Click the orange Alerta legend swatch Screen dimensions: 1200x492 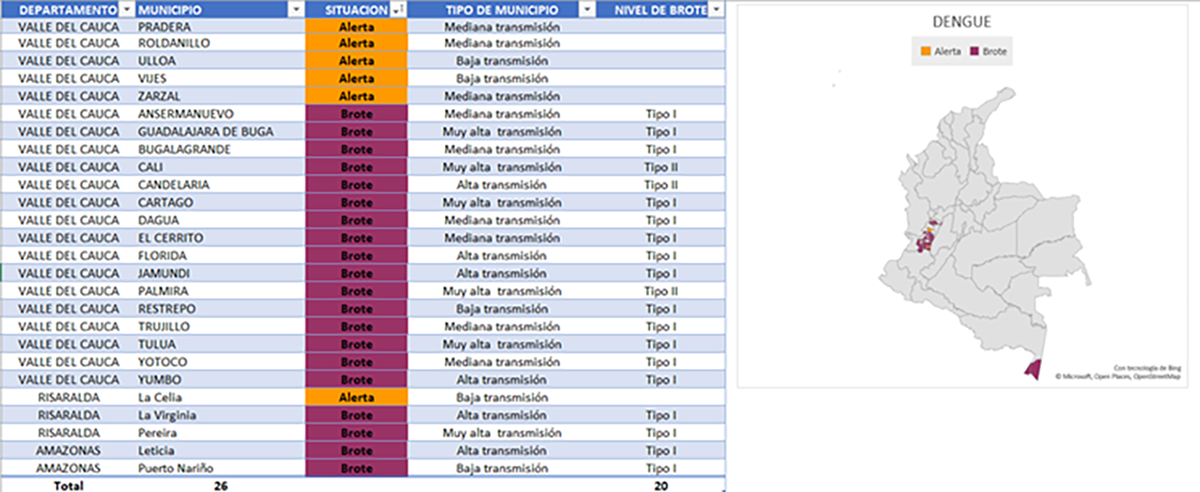point(925,50)
